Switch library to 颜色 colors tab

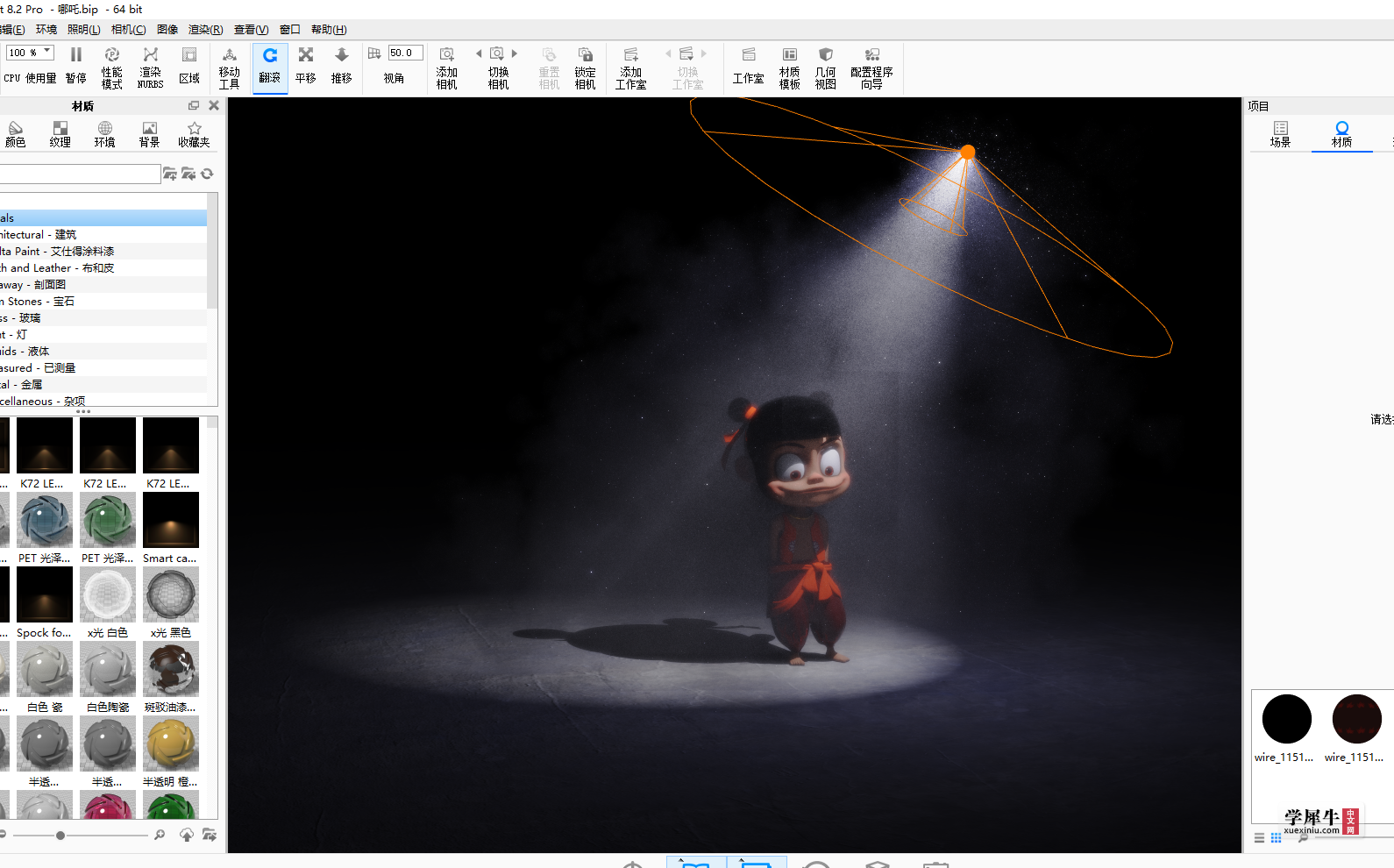point(16,134)
